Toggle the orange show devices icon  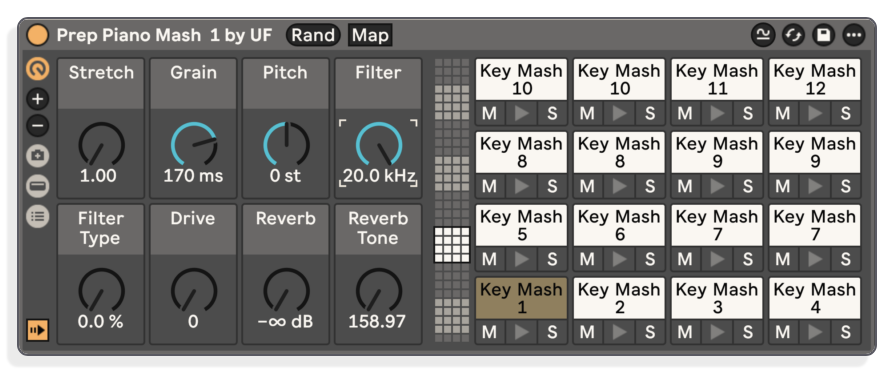coord(38,330)
